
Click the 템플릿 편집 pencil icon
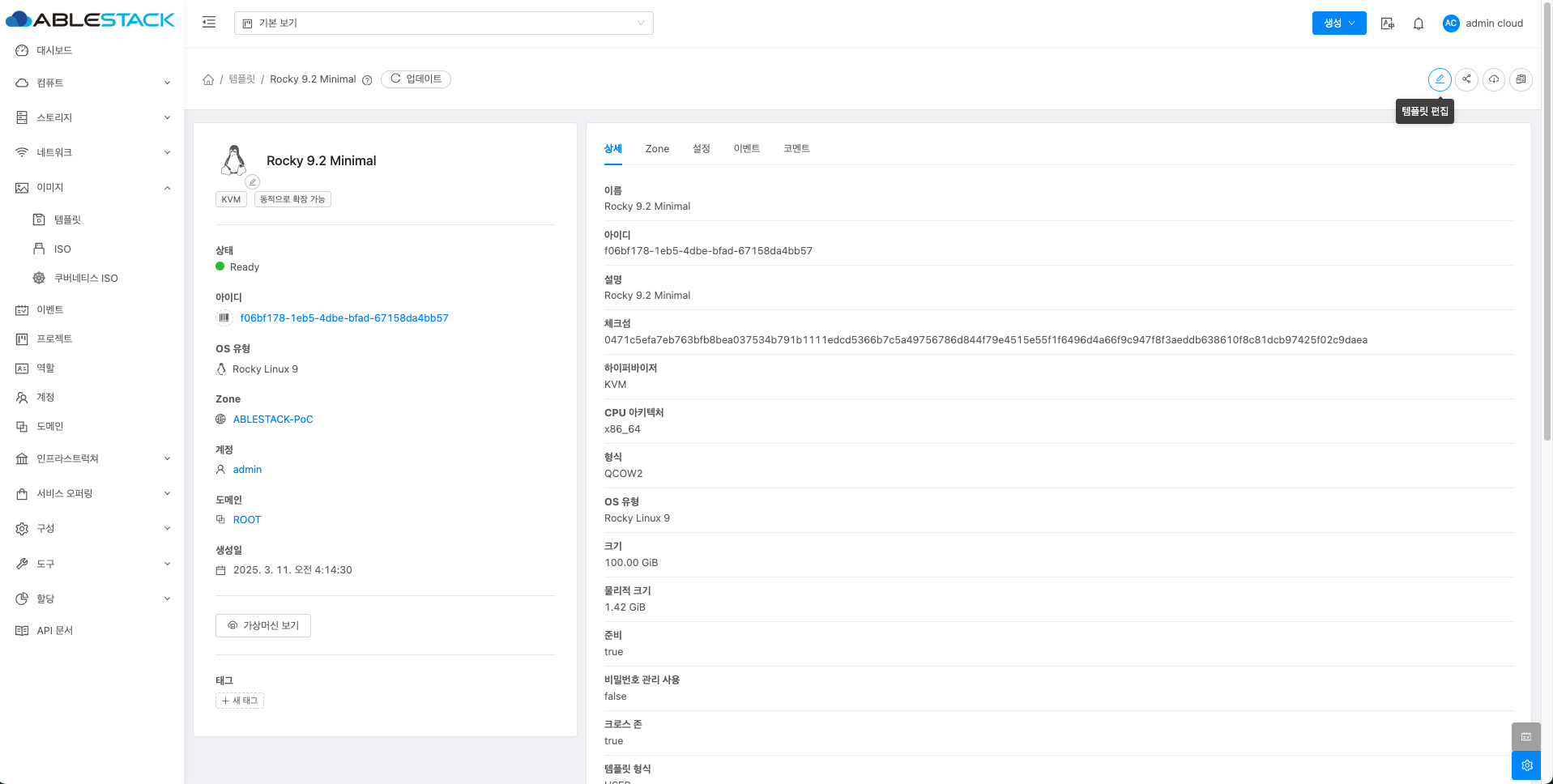(1440, 79)
